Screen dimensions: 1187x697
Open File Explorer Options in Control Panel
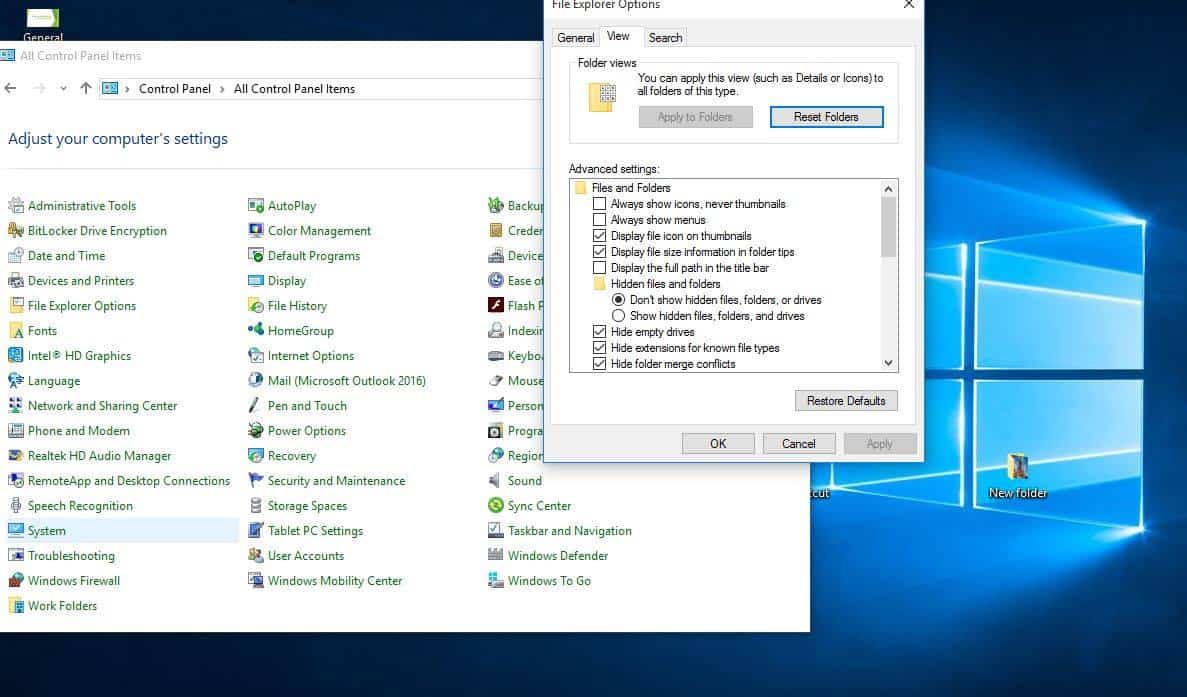82,306
